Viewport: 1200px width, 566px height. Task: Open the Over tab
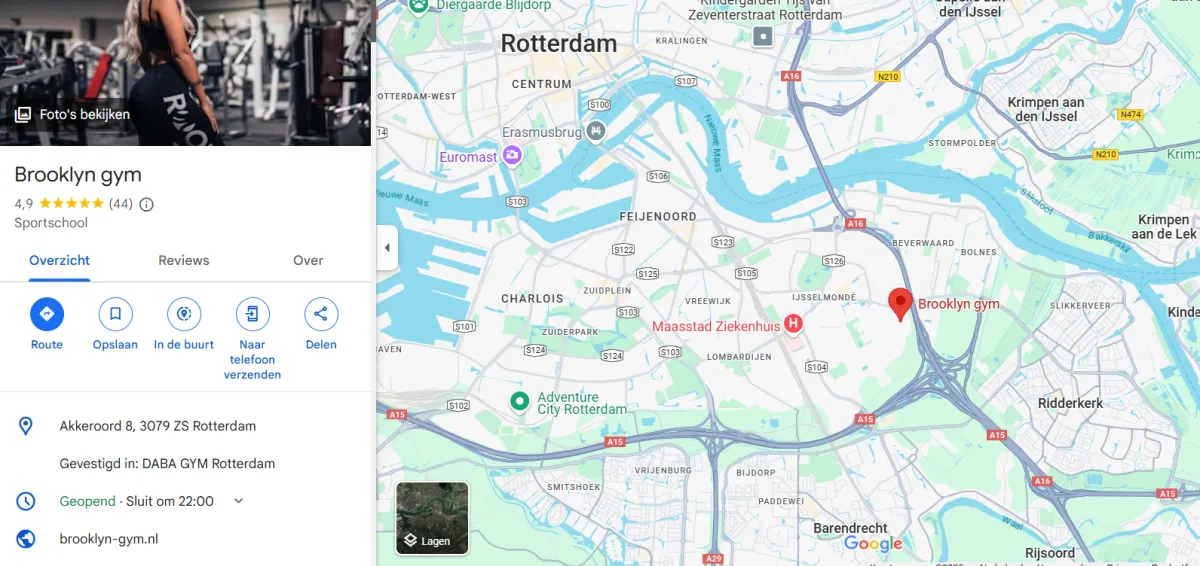click(x=308, y=260)
